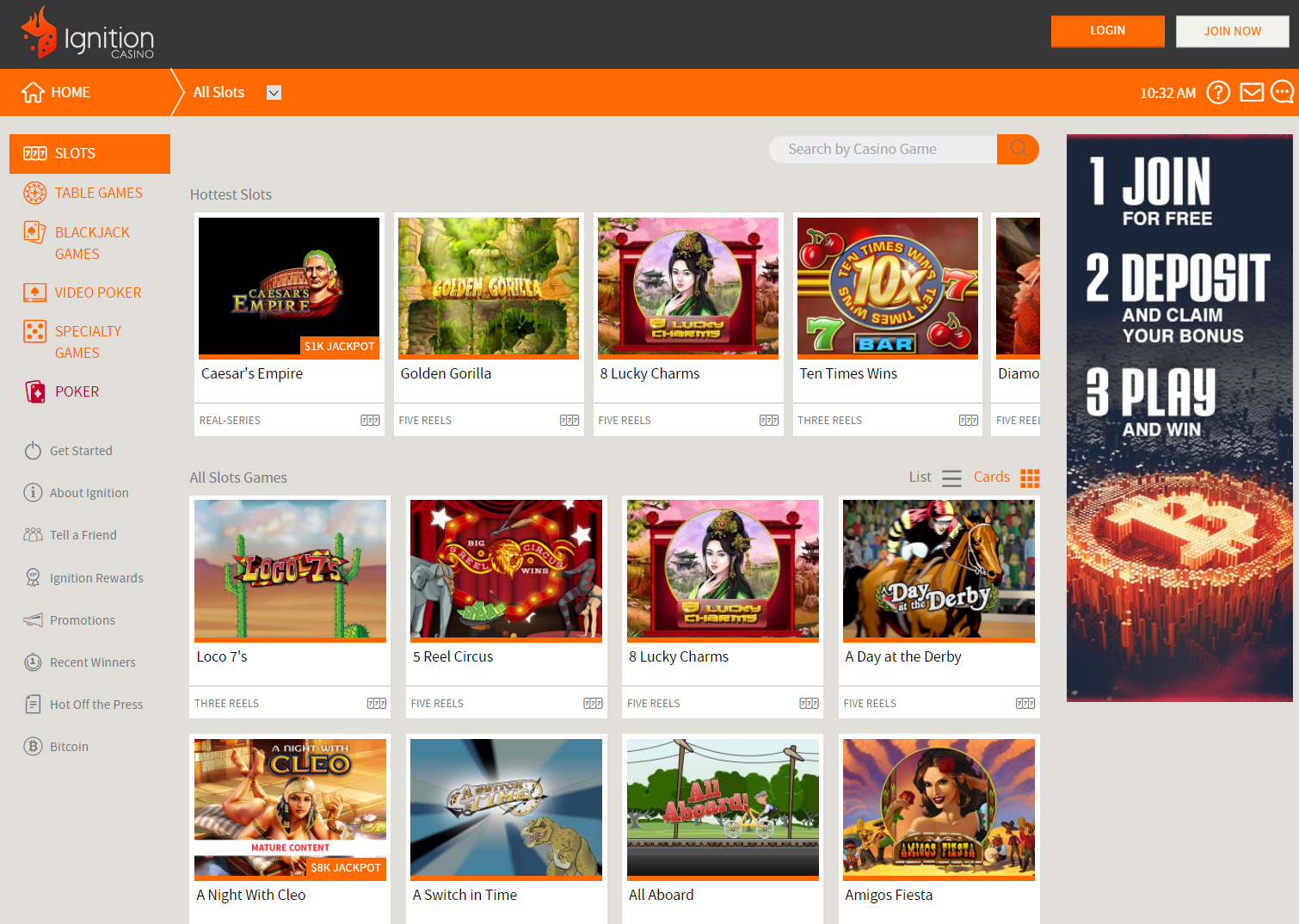
Task: Click the Bitcoin coin icon
Action: coord(33,746)
